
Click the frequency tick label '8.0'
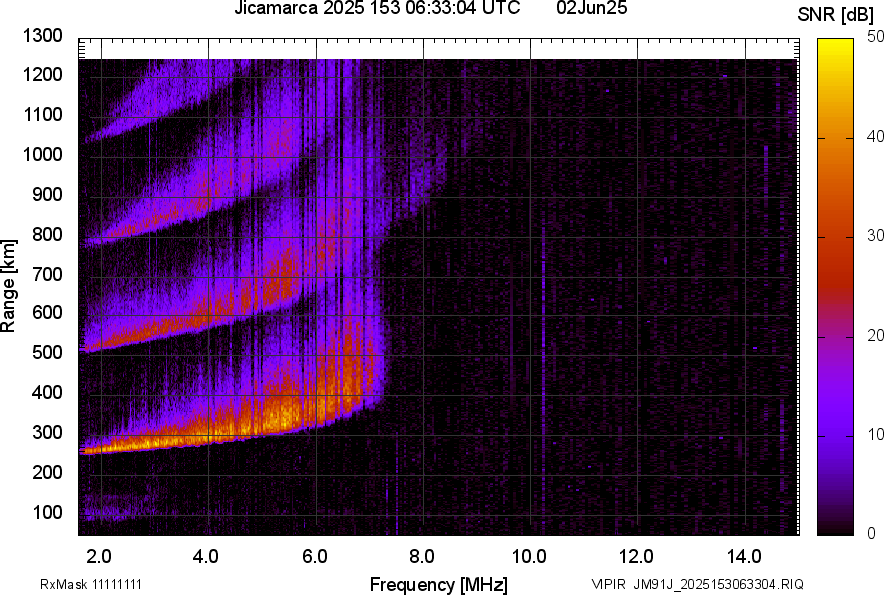[x=422, y=557]
